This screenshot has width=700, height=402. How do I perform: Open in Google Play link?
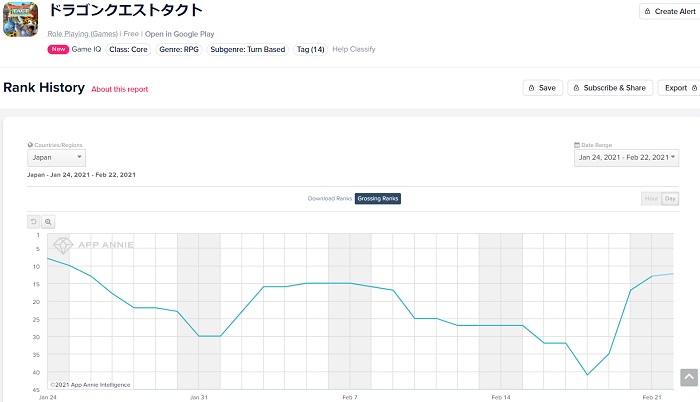(179, 34)
